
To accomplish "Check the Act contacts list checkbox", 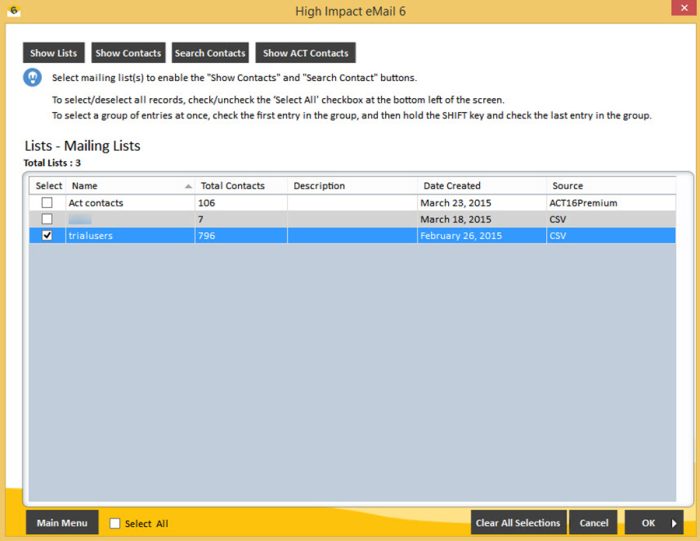I will (47, 203).
